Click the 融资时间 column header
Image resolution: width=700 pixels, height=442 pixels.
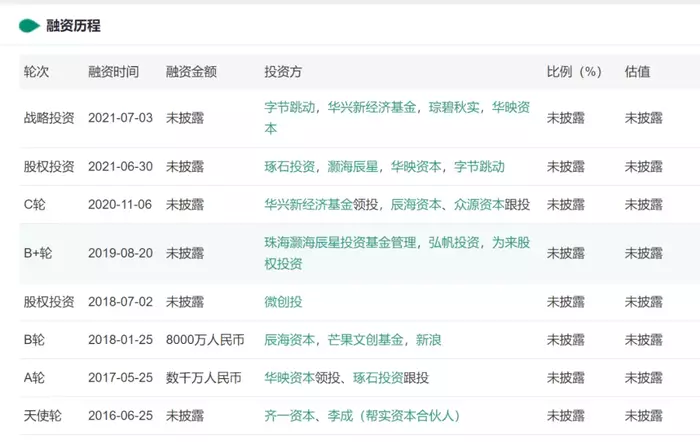click(x=114, y=72)
